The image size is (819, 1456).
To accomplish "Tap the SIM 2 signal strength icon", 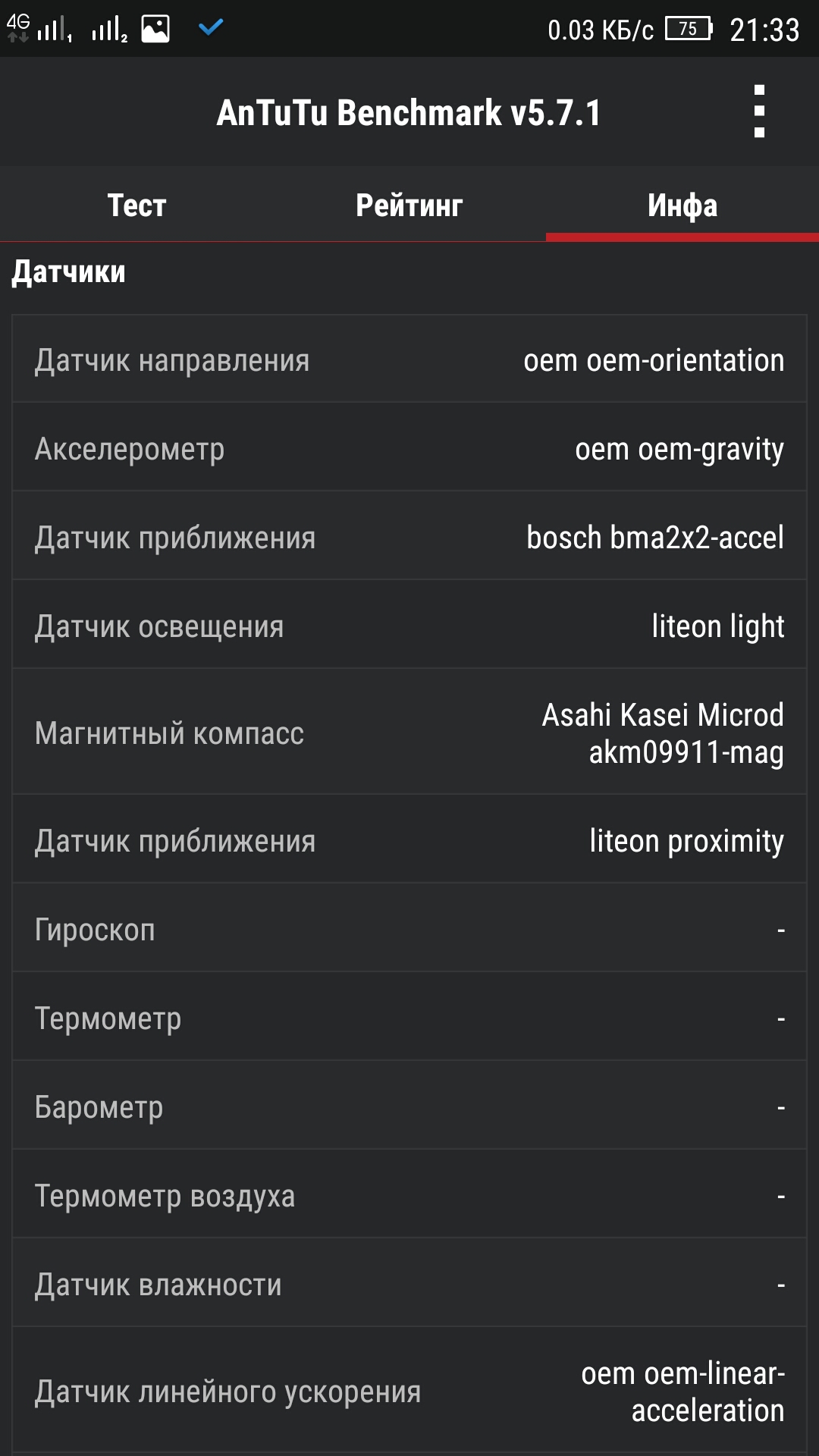I will [109, 30].
